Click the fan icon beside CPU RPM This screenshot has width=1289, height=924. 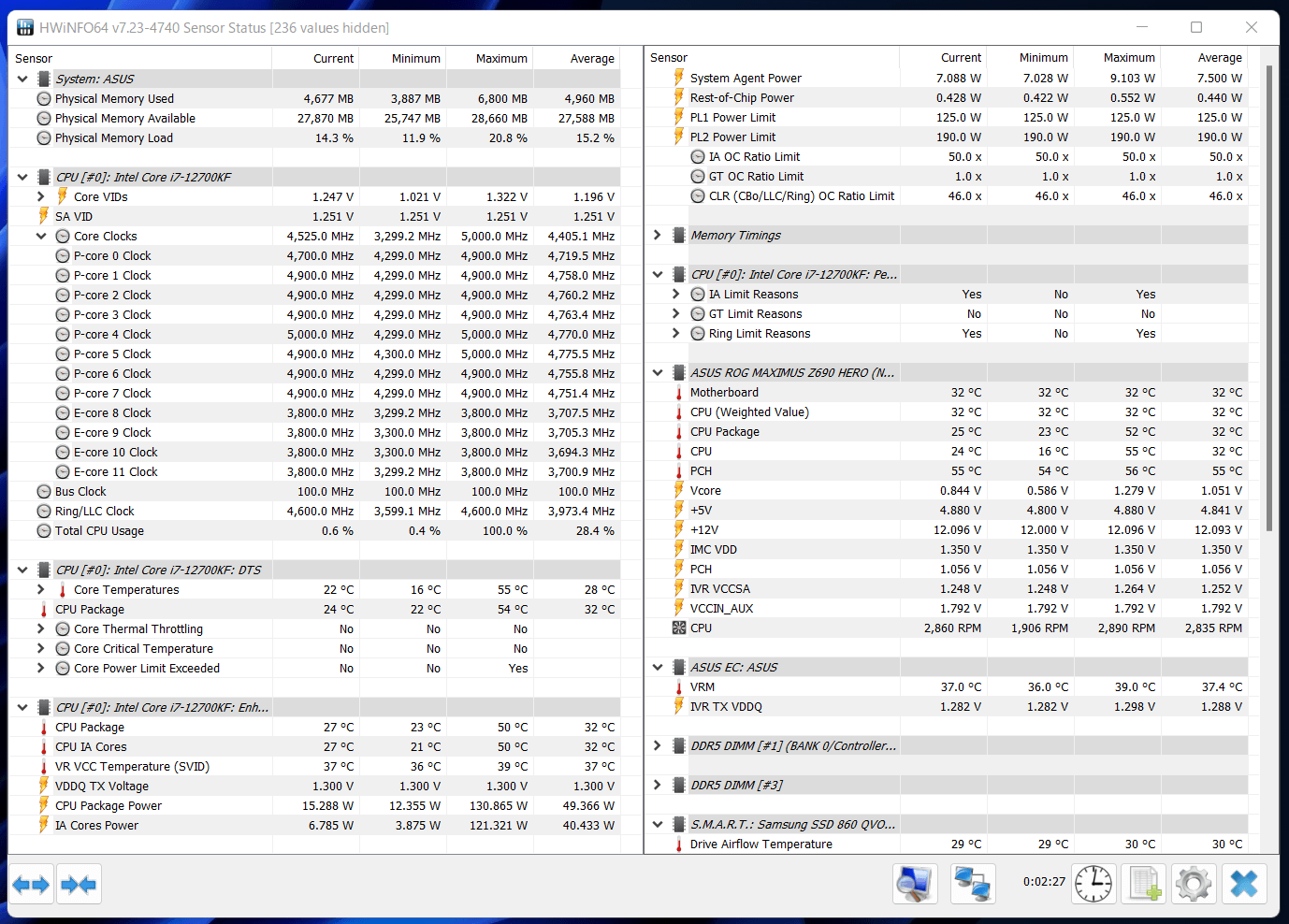[679, 628]
